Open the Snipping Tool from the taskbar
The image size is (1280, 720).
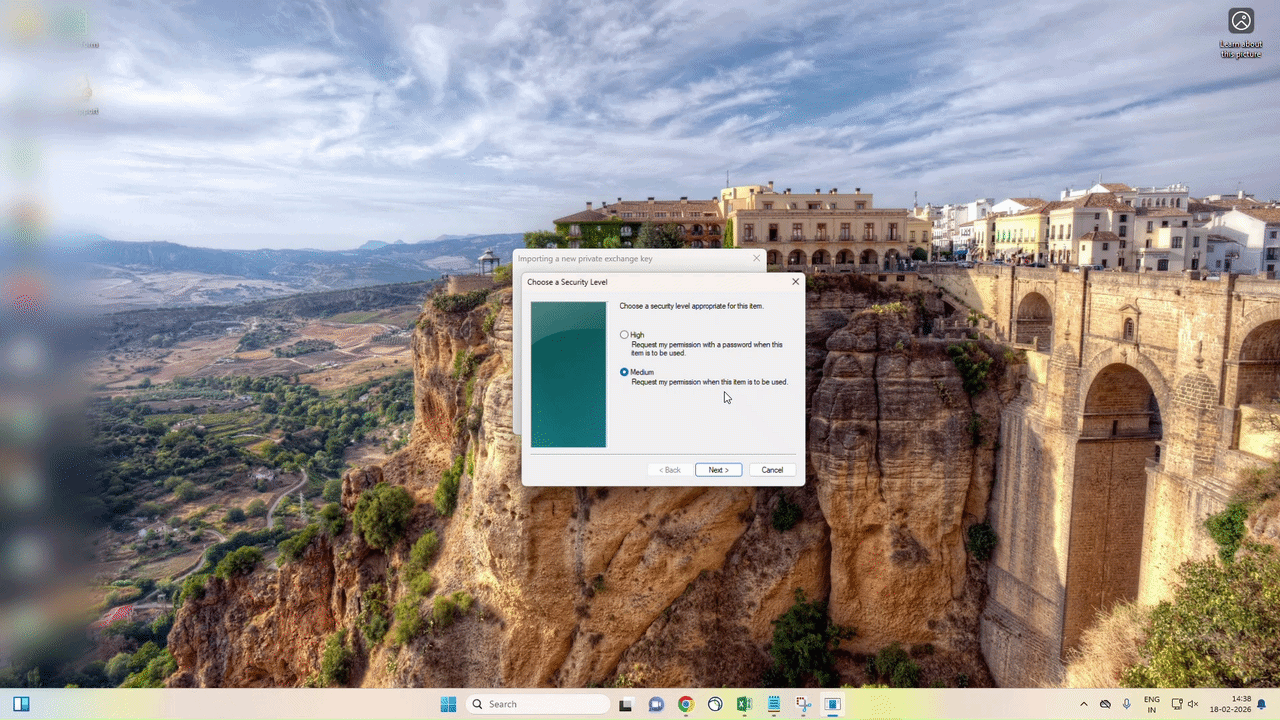[x=803, y=704]
